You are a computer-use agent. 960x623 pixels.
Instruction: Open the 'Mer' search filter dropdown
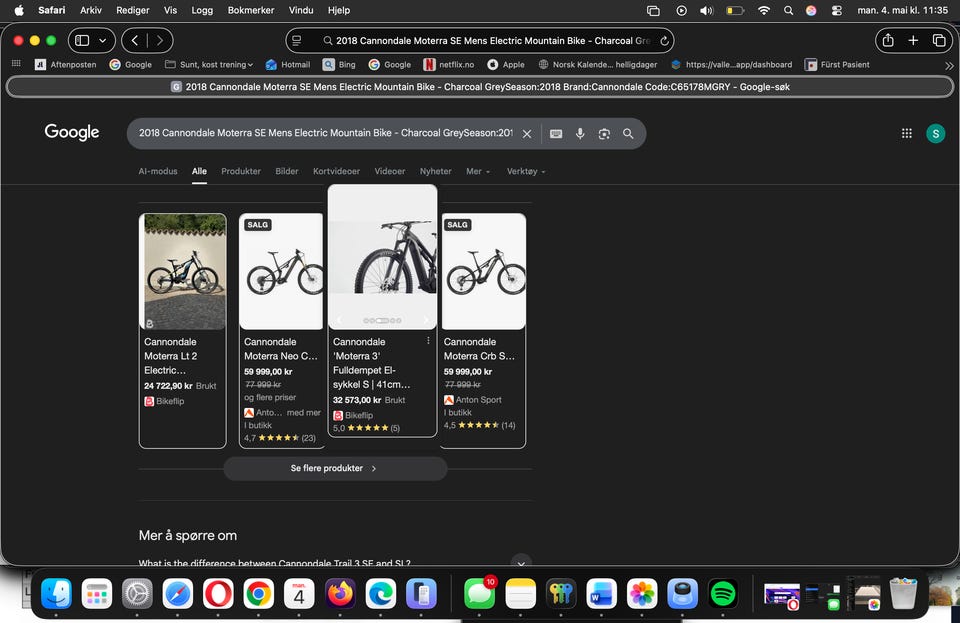[478, 171]
